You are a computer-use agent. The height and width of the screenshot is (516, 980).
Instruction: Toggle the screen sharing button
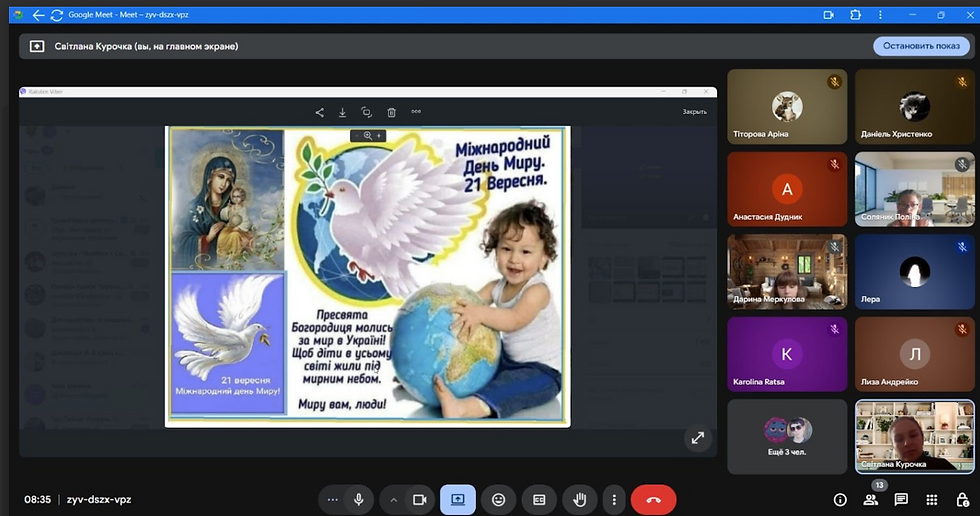pos(458,500)
